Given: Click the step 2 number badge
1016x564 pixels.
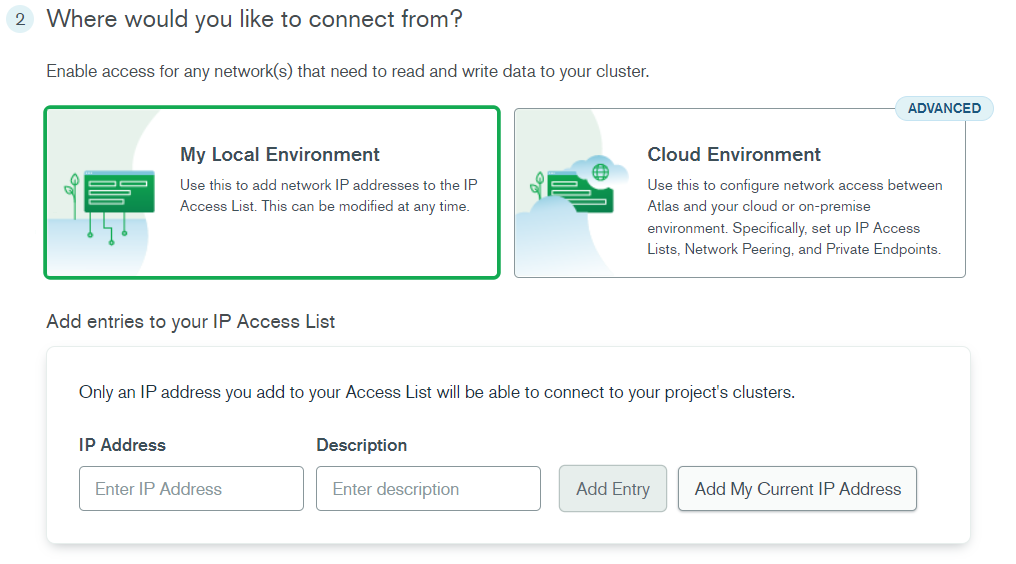Looking at the screenshot, I should click(x=20, y=19).
